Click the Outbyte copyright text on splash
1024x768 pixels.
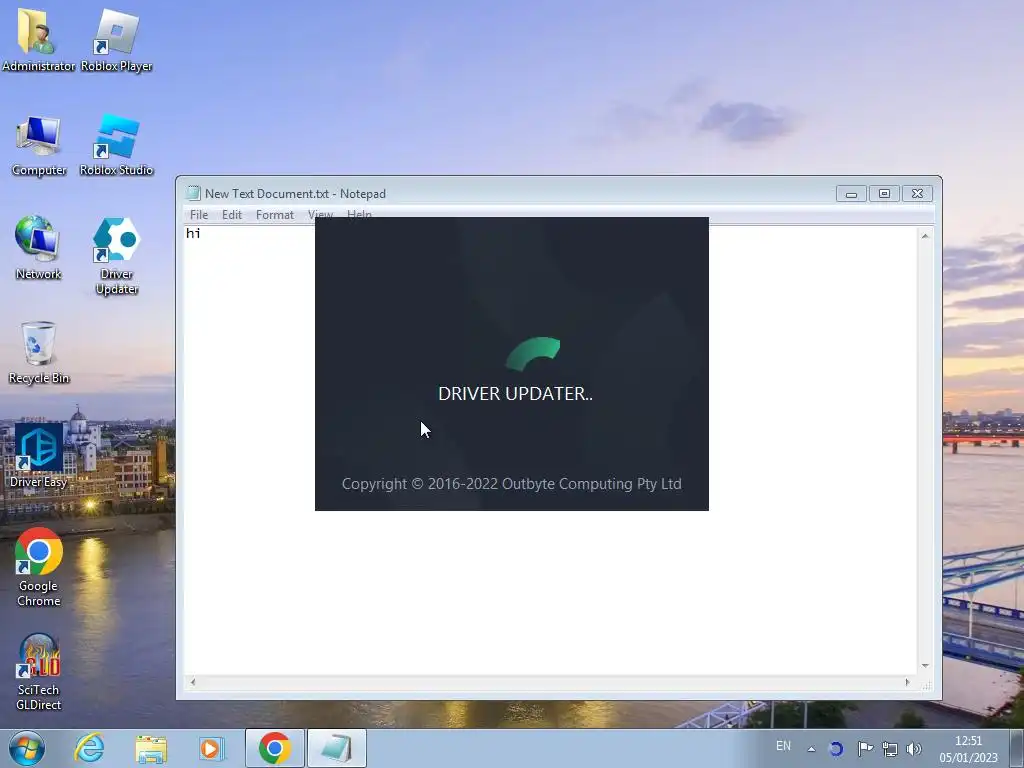coord(511,484)
